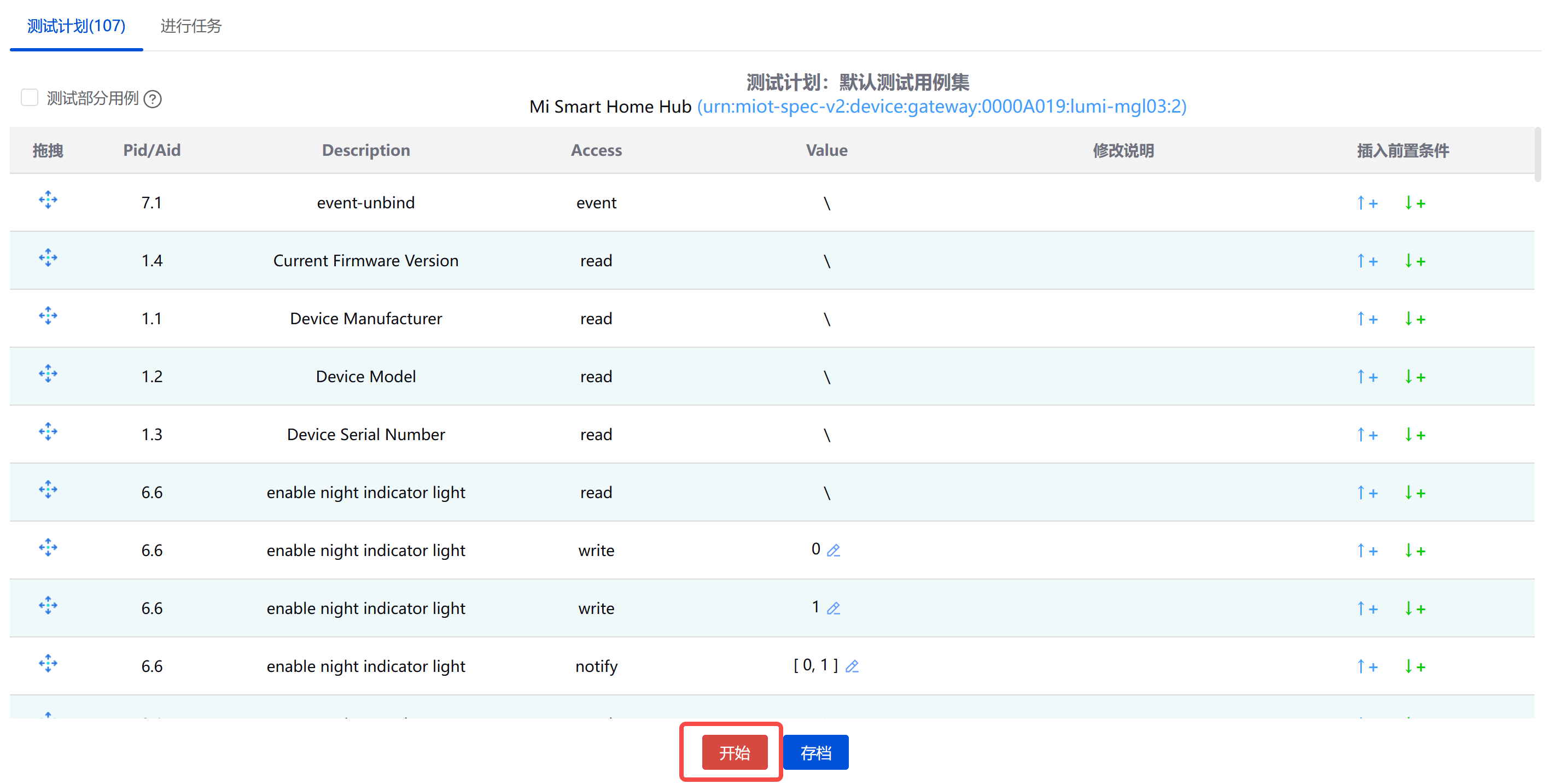Insert precondition above write value 0 row
The width and height of the screenshot is (1550, 784).
tap(1366, 551)
